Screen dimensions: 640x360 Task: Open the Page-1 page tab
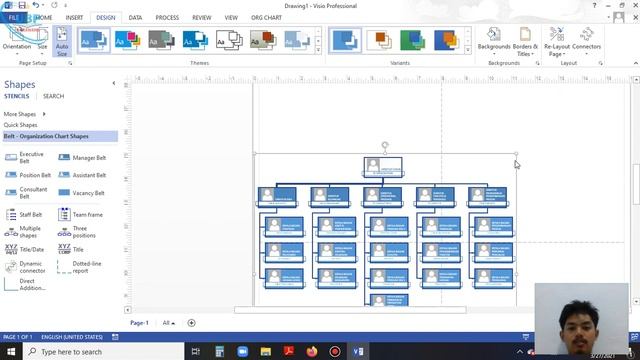[x=139, y=323]
